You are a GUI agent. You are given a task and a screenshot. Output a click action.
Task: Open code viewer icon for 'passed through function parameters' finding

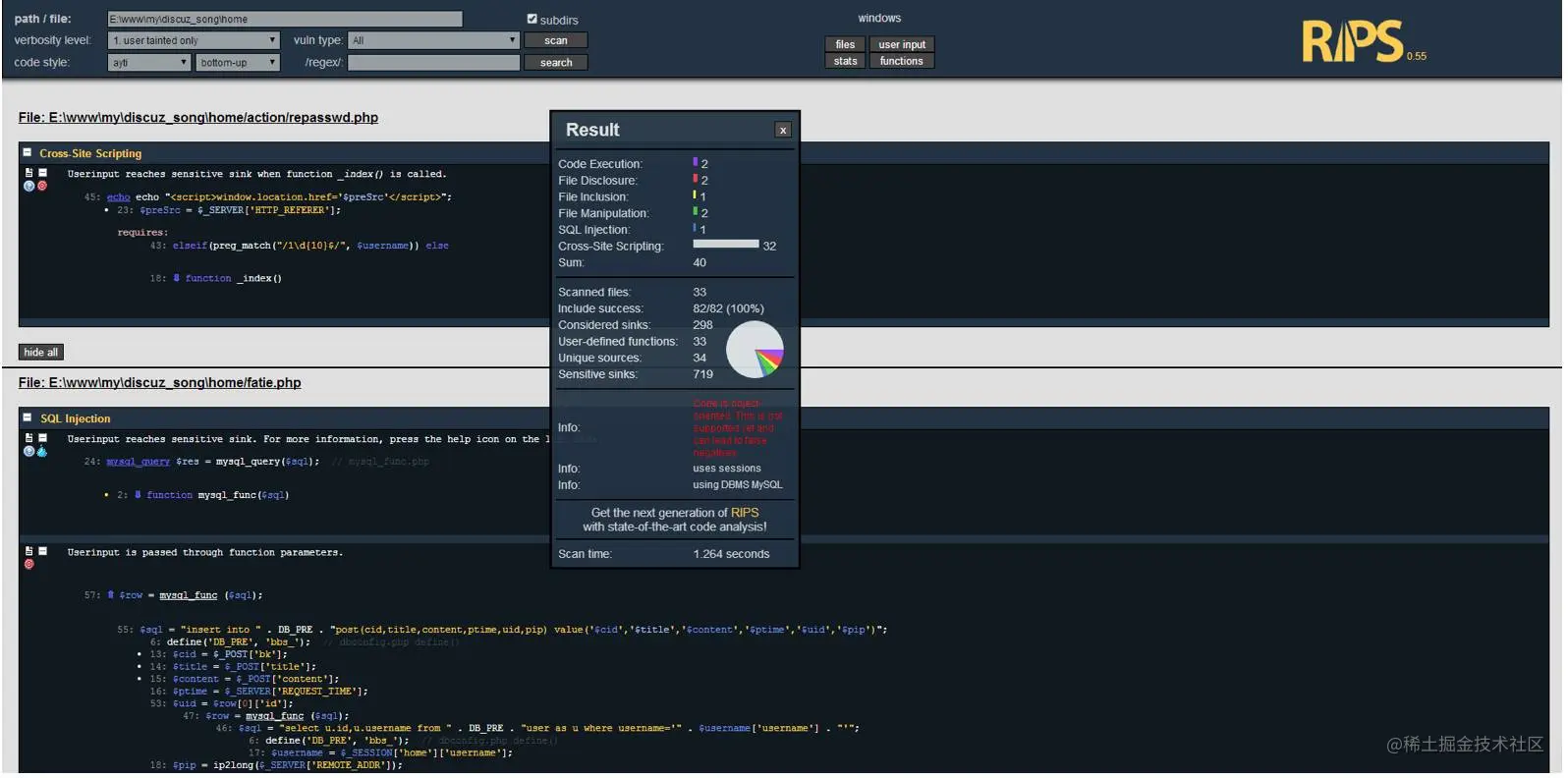[x=28, y=551]
